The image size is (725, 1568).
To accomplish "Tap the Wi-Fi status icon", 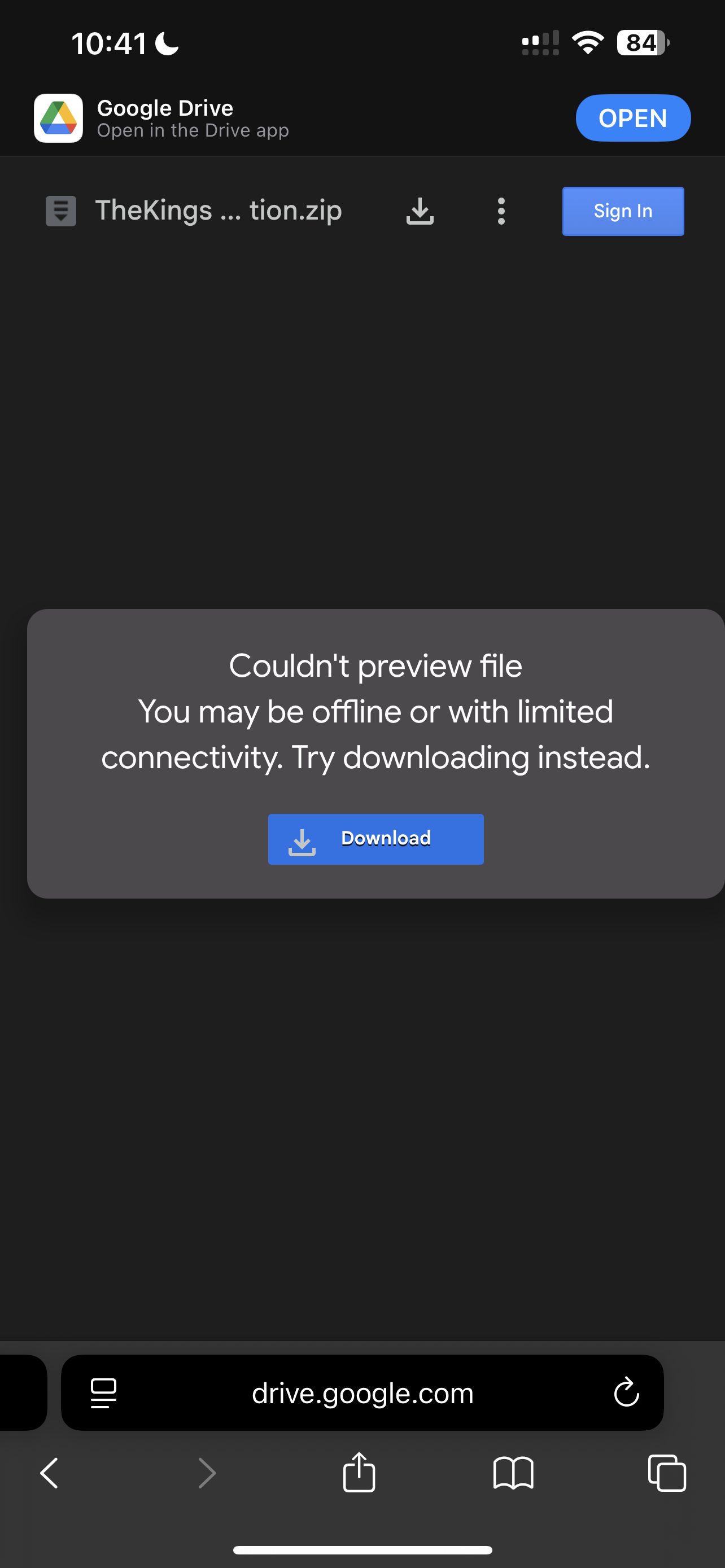I will tap(587, 42).
